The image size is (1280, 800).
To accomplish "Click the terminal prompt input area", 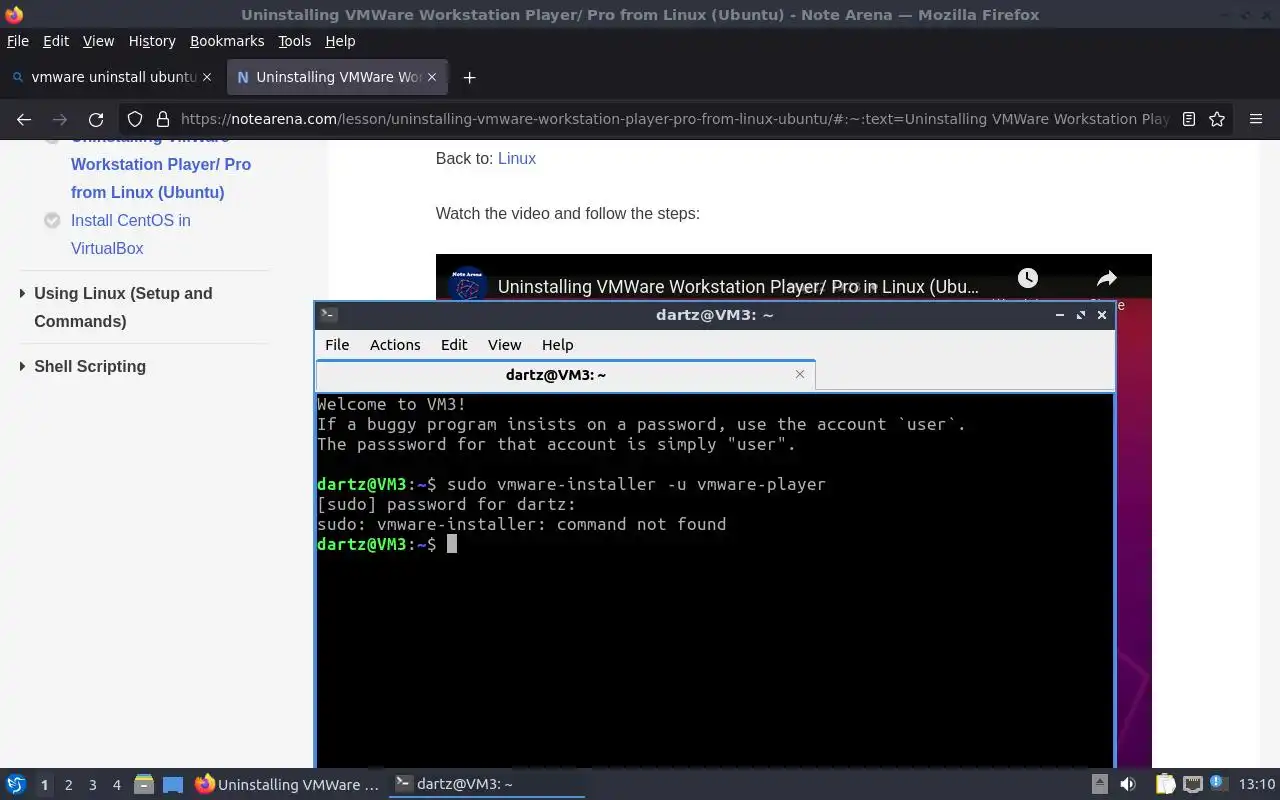I will click(x=452, y=544).
